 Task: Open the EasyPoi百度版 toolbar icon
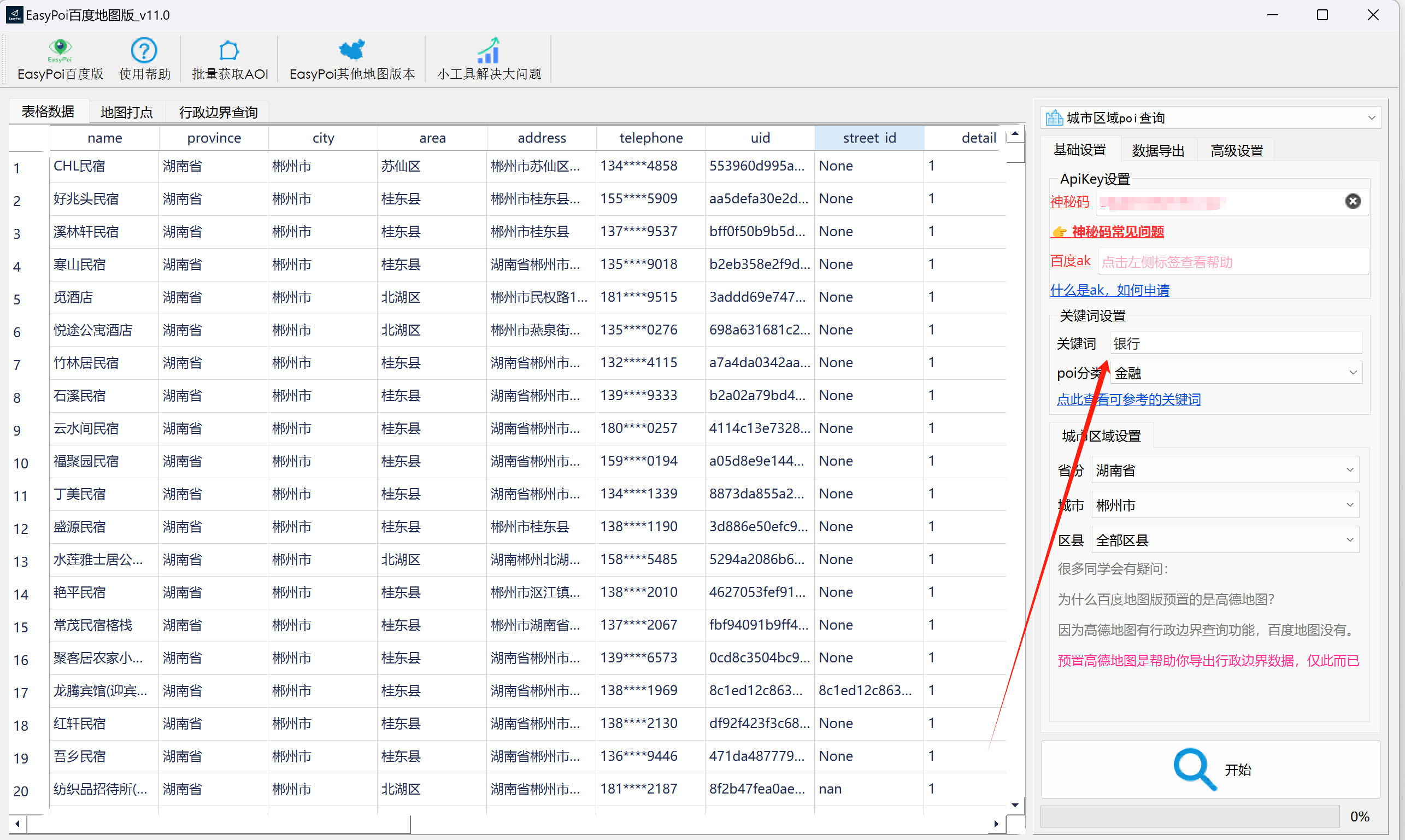pos(60,60)
